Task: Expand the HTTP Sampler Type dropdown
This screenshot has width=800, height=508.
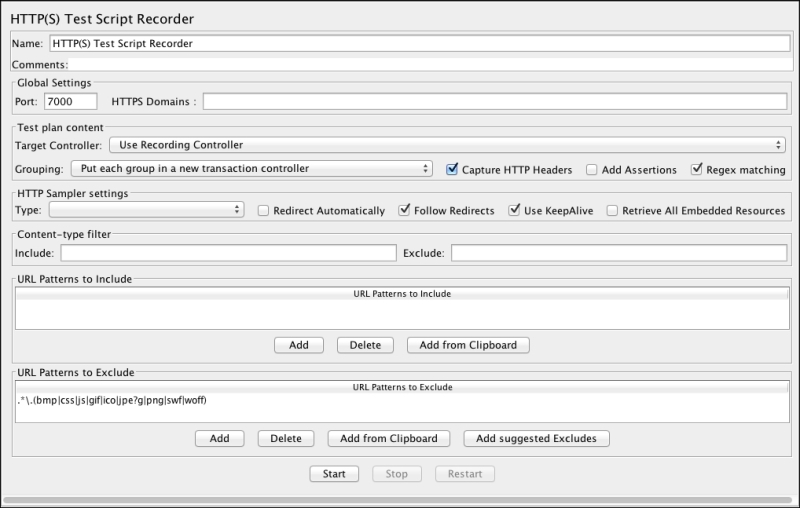Action: 146,210
